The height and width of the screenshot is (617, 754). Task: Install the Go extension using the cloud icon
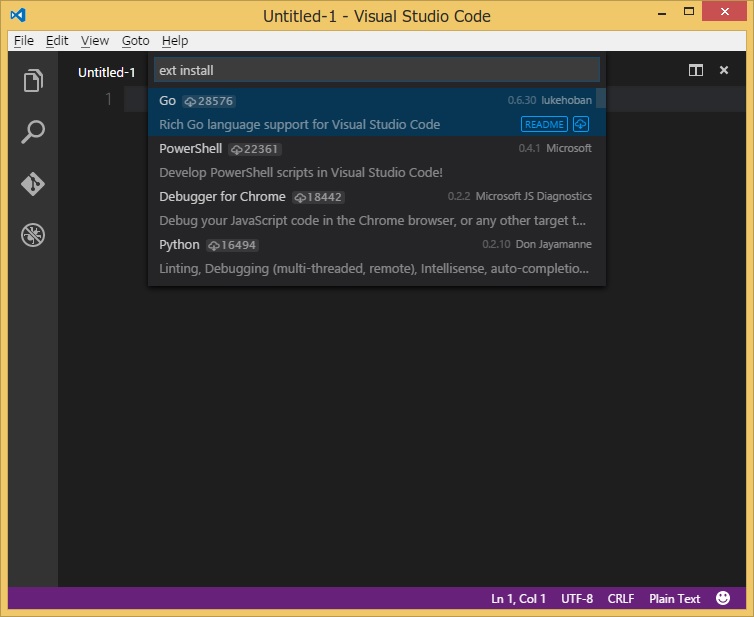[x=581, y=124]
